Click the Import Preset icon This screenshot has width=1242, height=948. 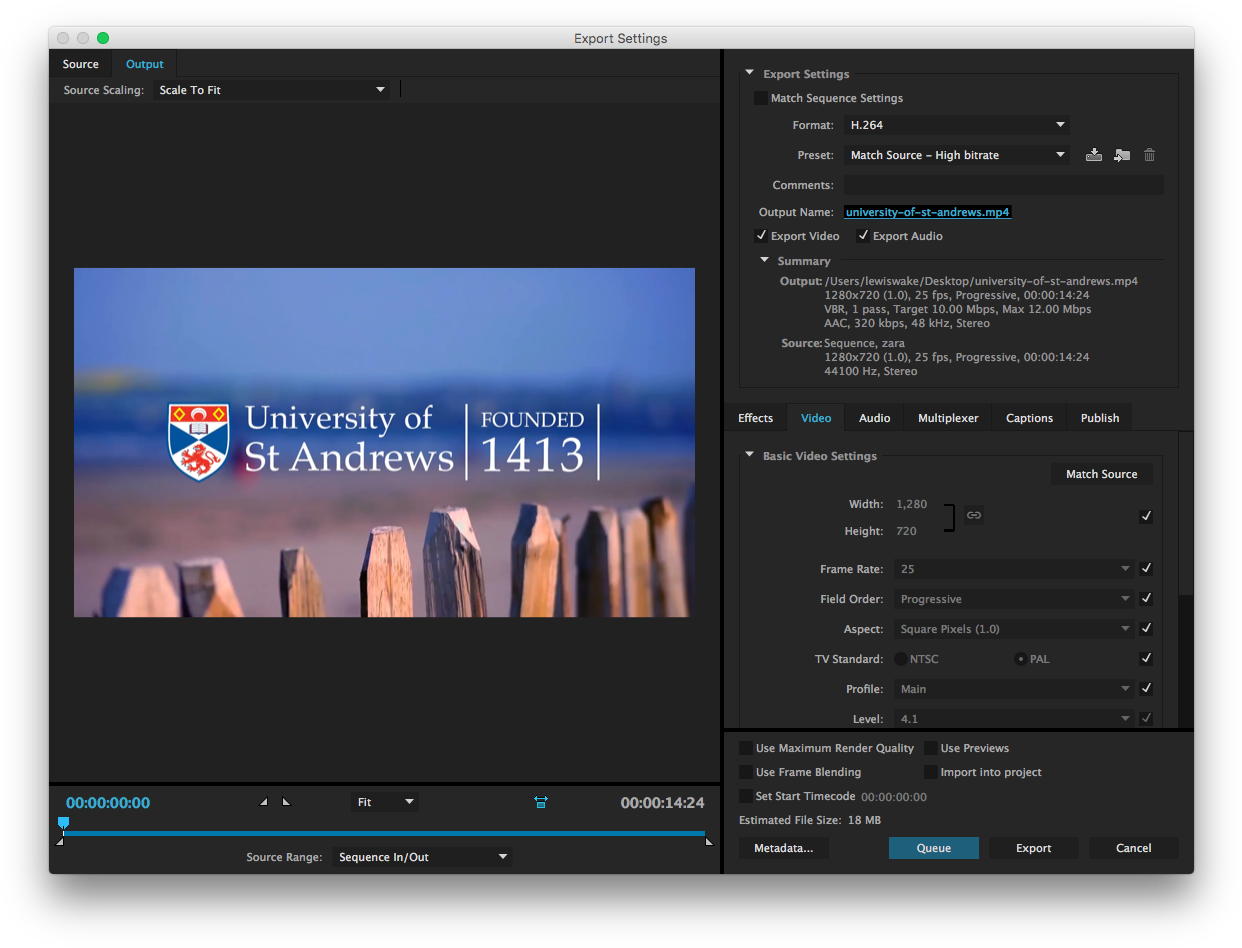point(1122,155)
